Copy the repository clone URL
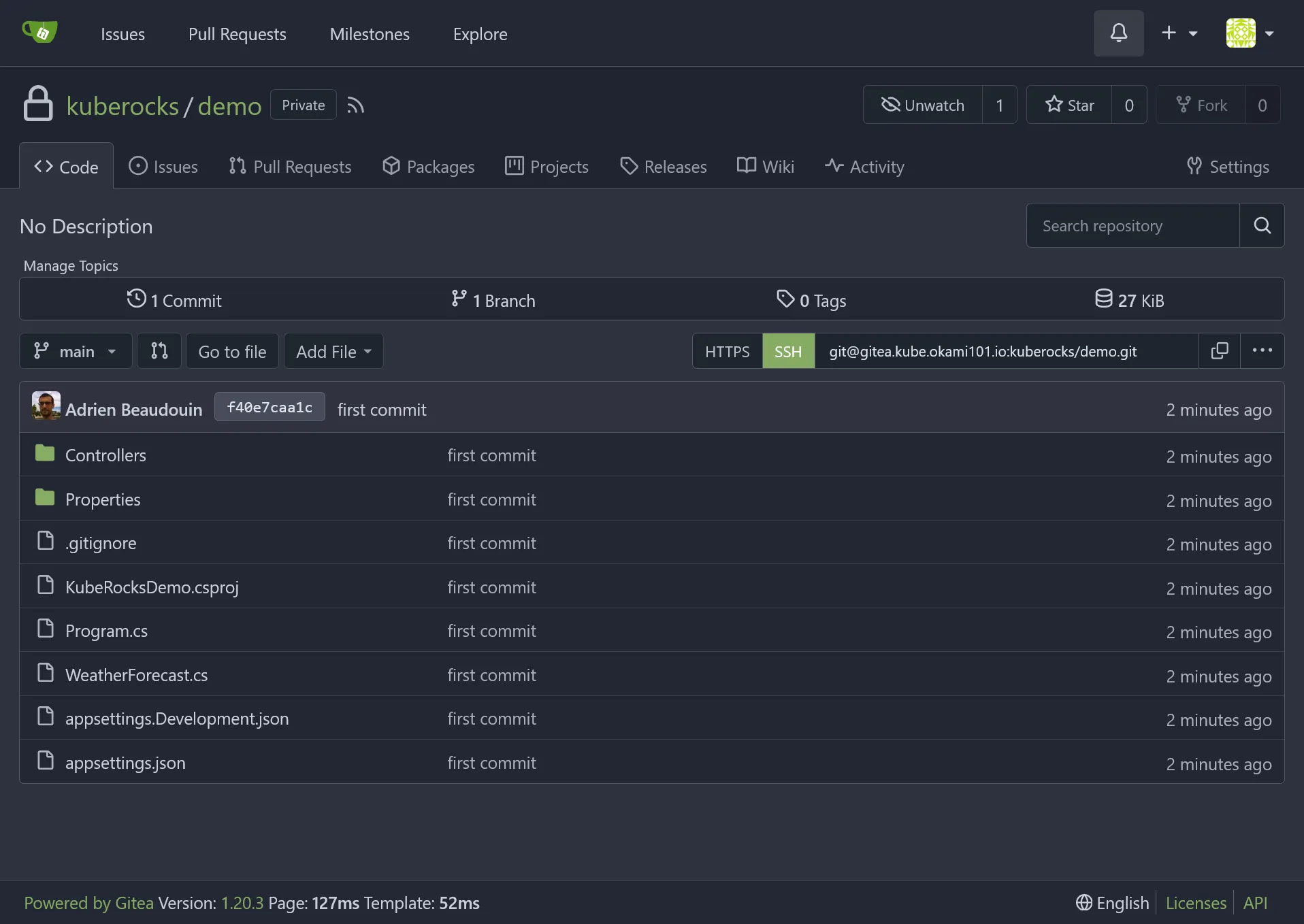 [1219, 351]
